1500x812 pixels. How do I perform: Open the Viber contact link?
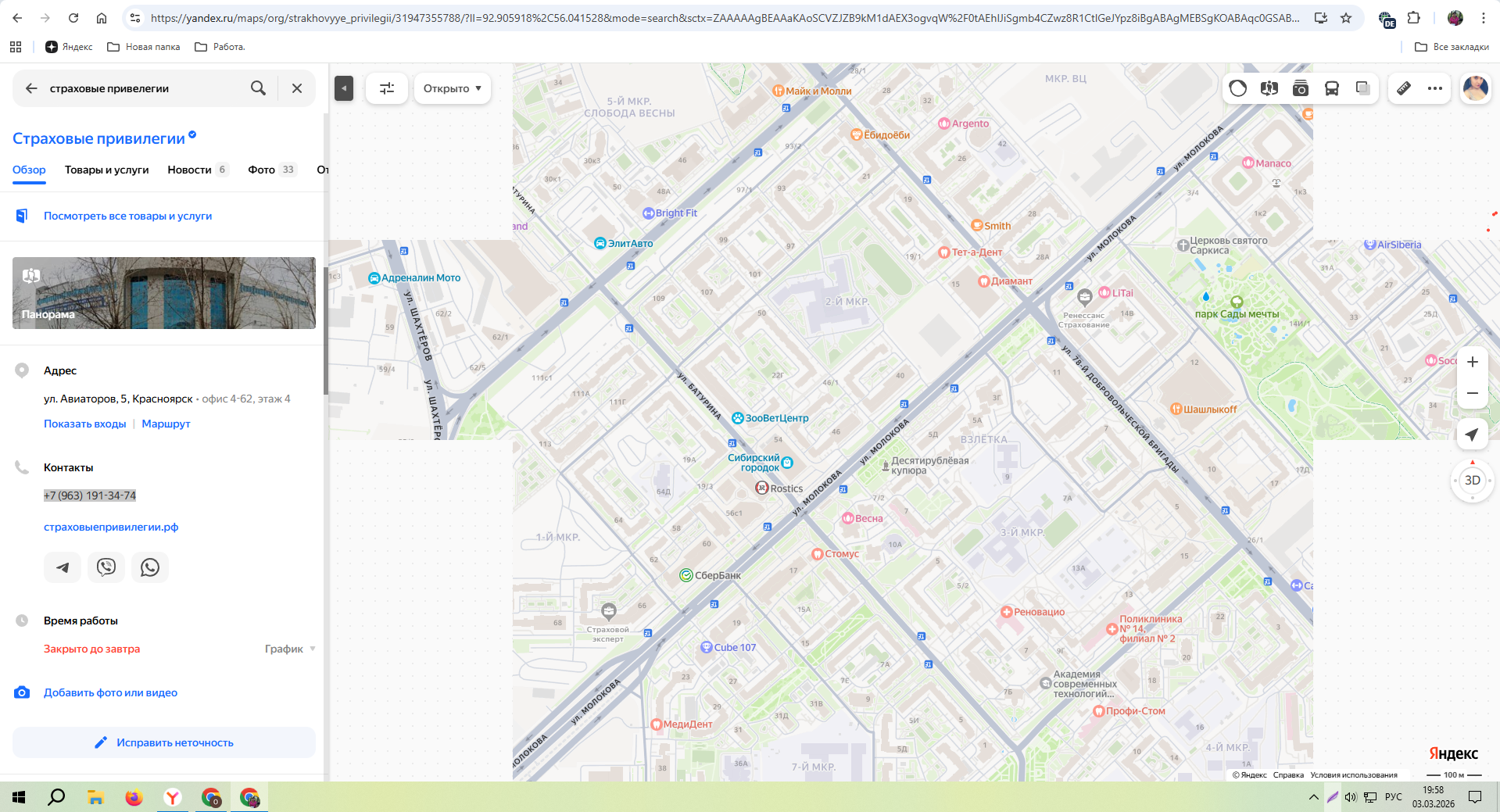[x=106, y=567]
